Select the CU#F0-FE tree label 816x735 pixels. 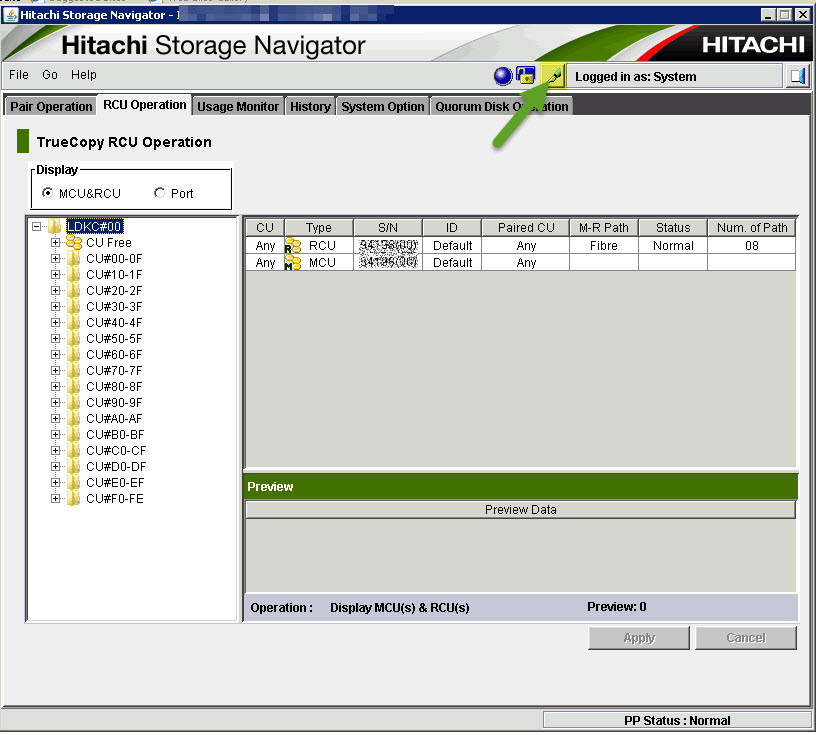tap(114, 499)
